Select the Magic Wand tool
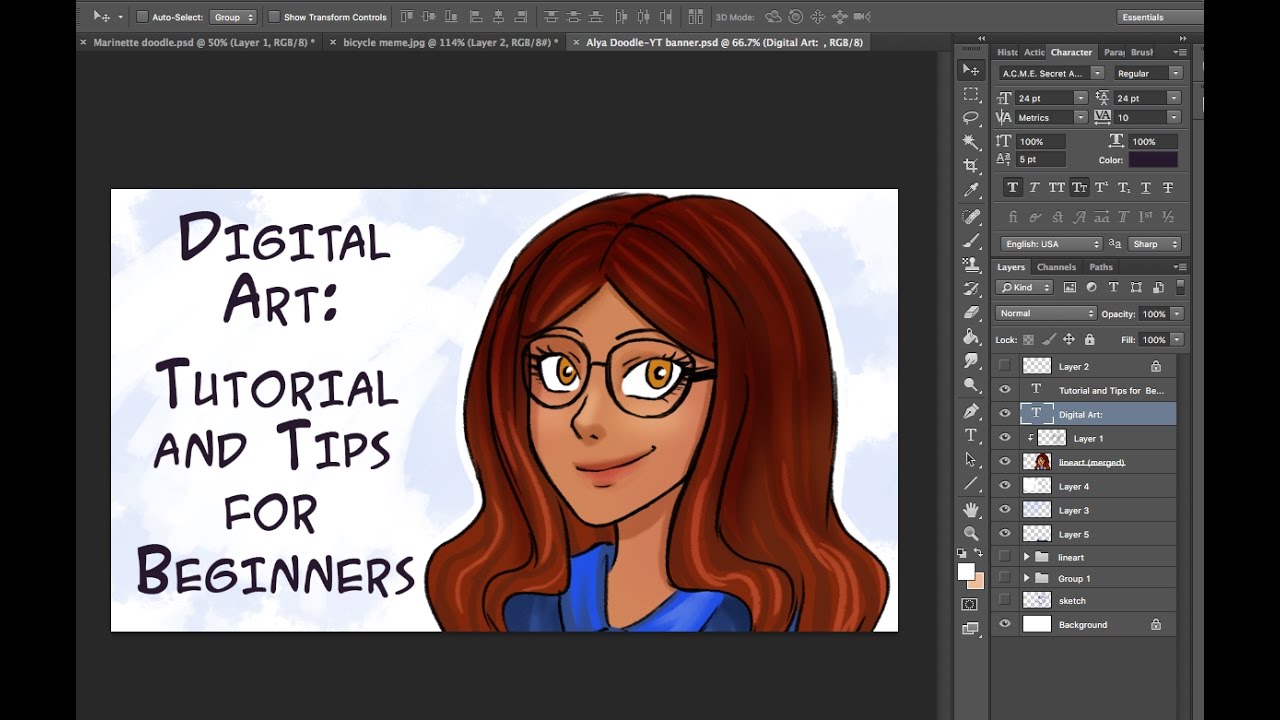1280x720 pixels. [x=970, y=142]
